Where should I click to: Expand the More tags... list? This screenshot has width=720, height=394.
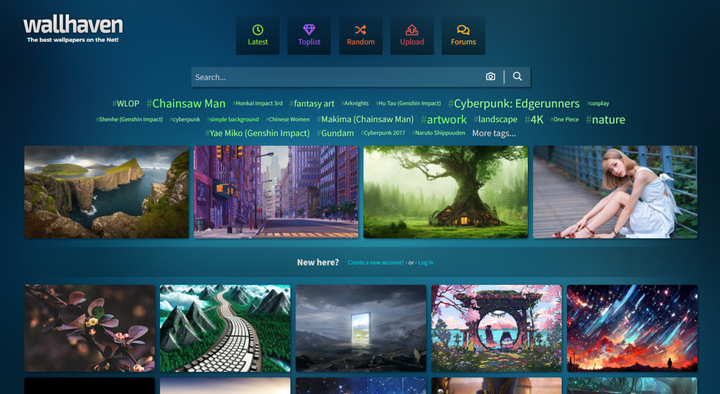tap(494, 133)
